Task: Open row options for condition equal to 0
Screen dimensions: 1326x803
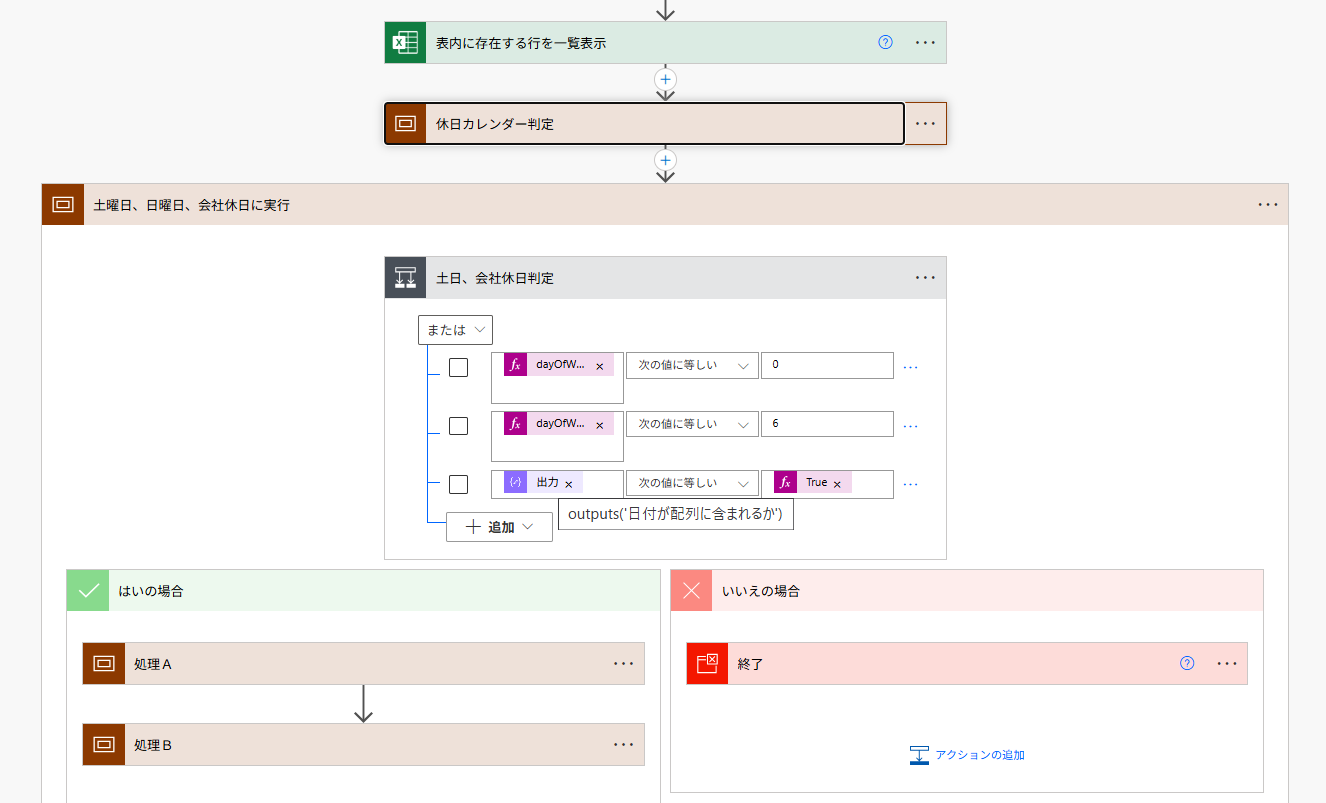Action: click(910, 367)
